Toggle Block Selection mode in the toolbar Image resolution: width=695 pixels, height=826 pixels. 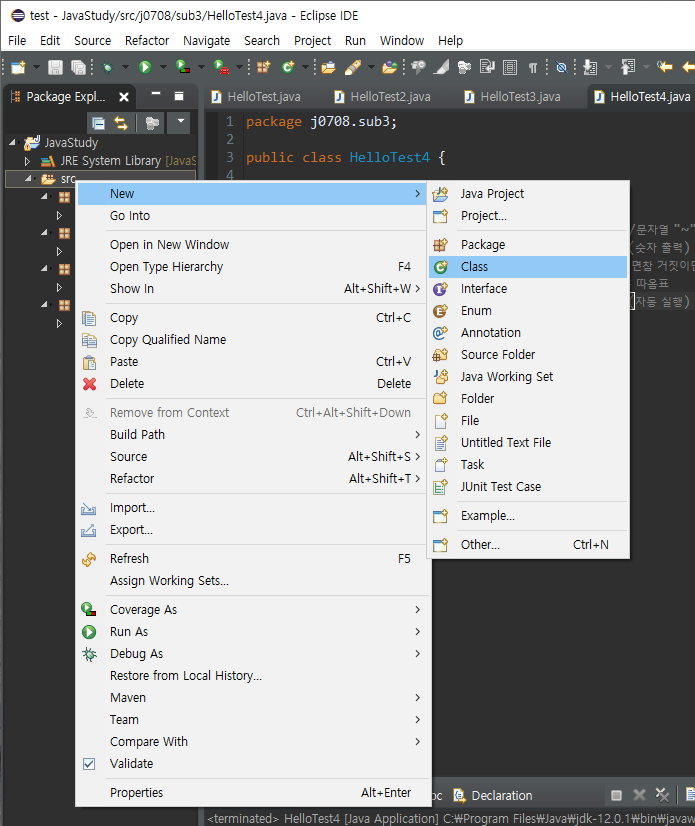510,67
